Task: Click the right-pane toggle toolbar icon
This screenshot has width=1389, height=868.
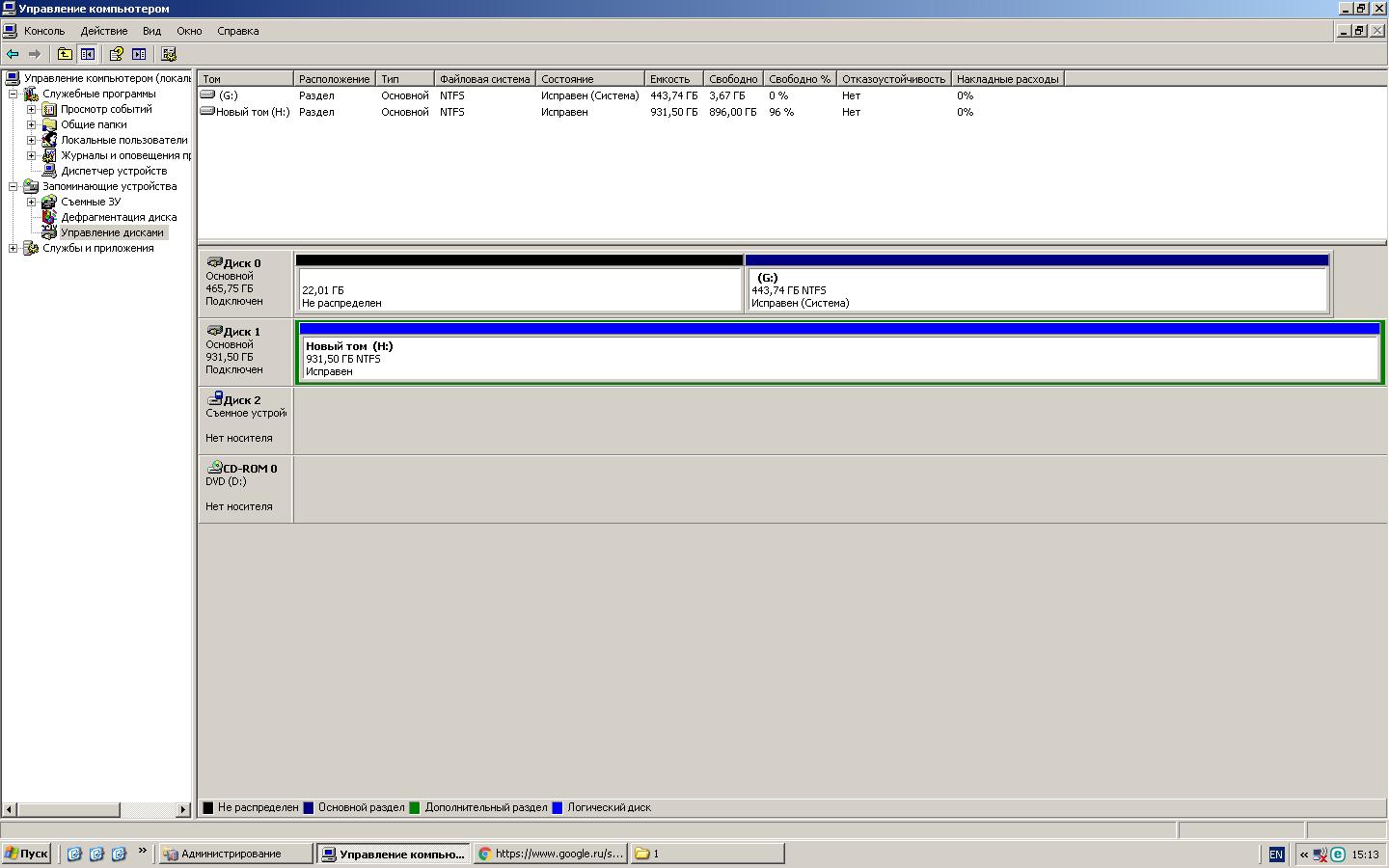Action: point(139,54)
